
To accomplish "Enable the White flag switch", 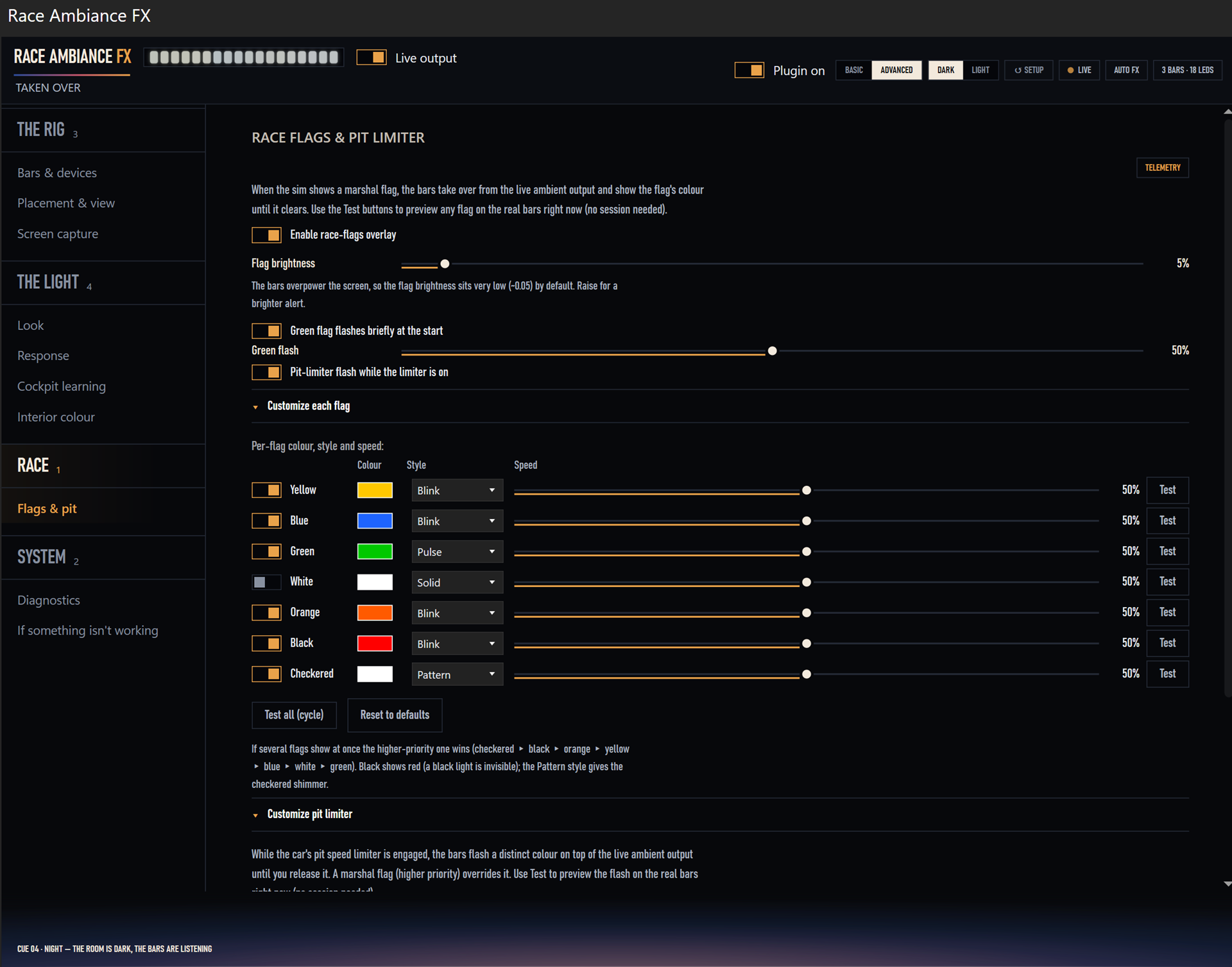I will point(266,582).
